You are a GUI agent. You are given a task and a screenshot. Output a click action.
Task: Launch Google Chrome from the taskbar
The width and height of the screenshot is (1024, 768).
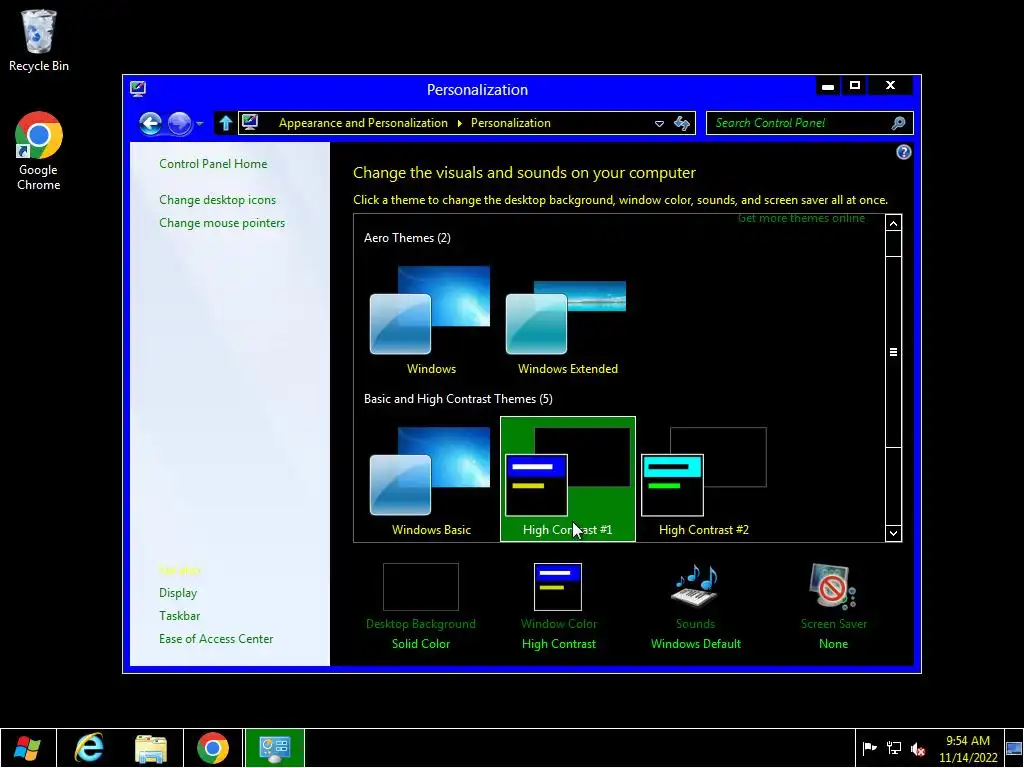click(x=213, y=748)
